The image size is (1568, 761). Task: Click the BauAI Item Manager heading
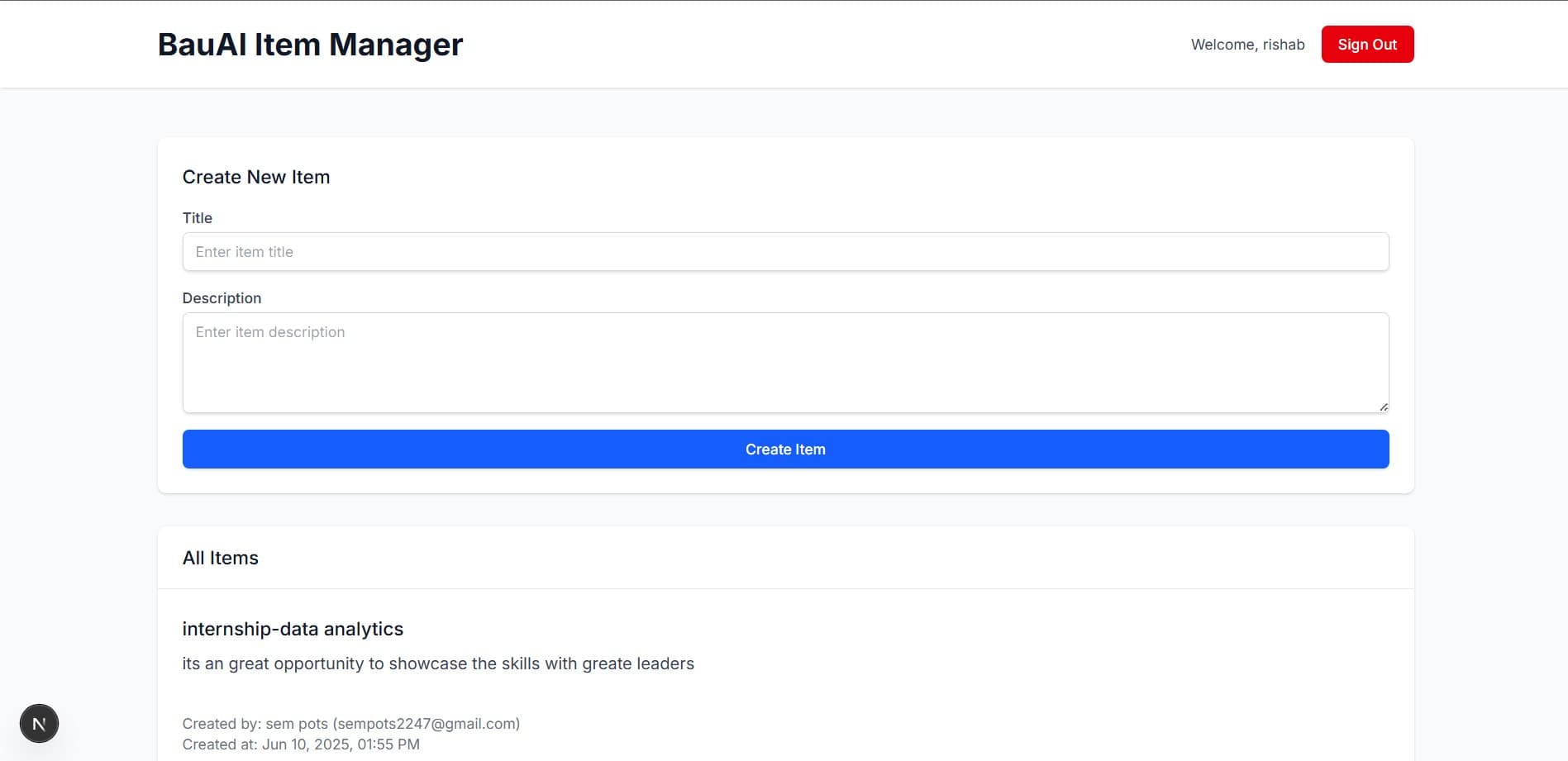pos(310,45)
